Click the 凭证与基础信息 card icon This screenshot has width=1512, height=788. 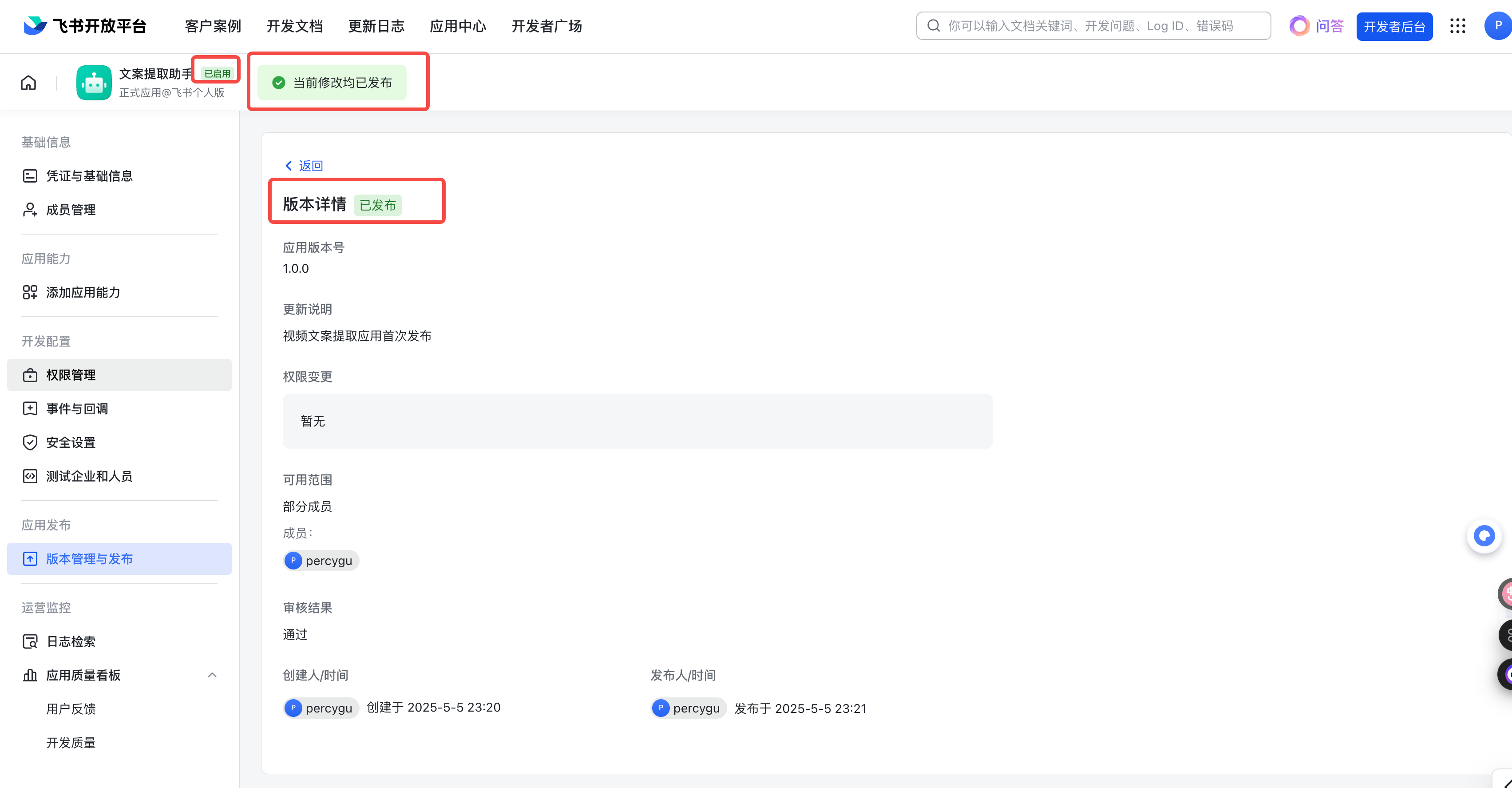coord(30,175)
